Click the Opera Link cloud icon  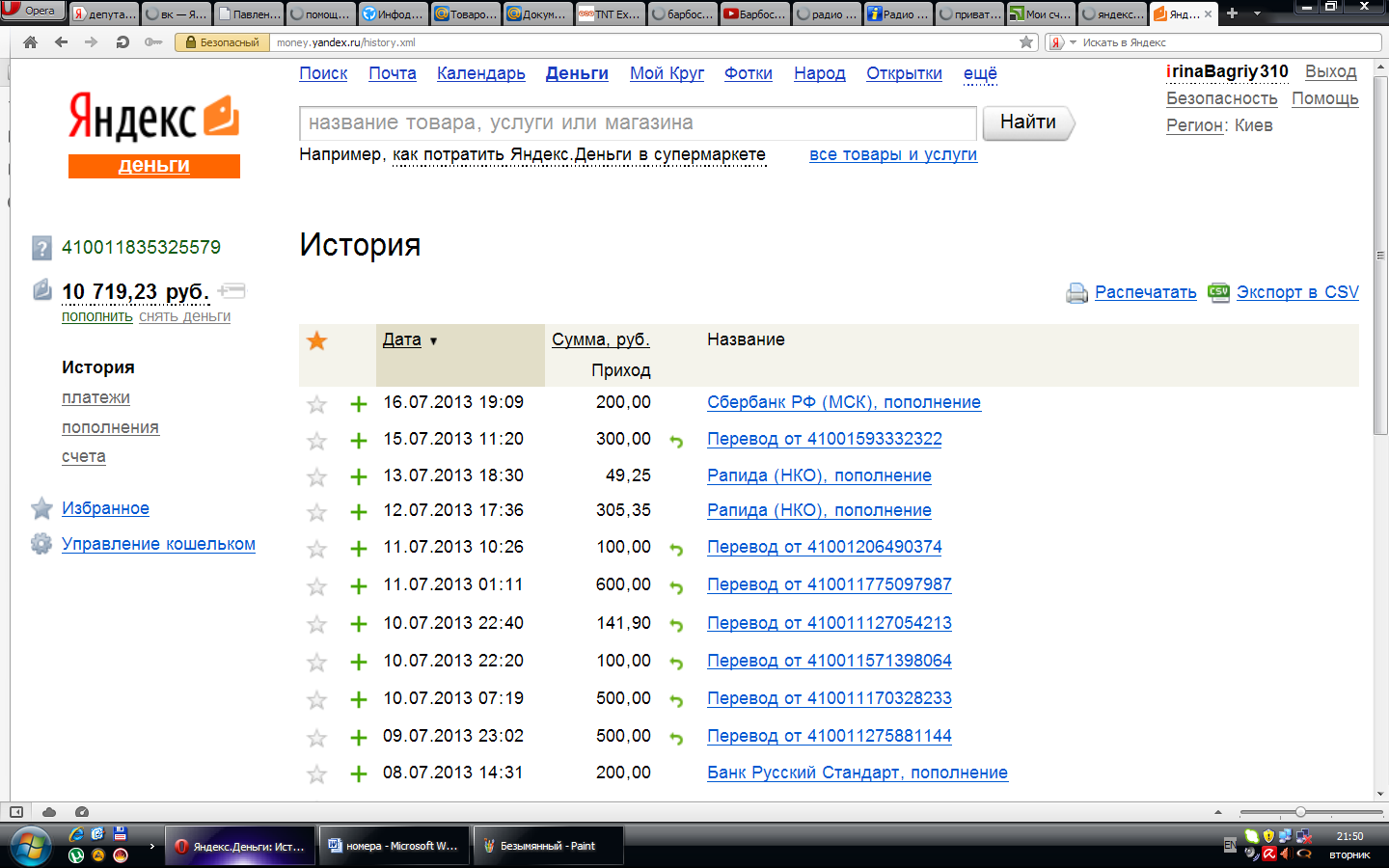pos(49,812)
